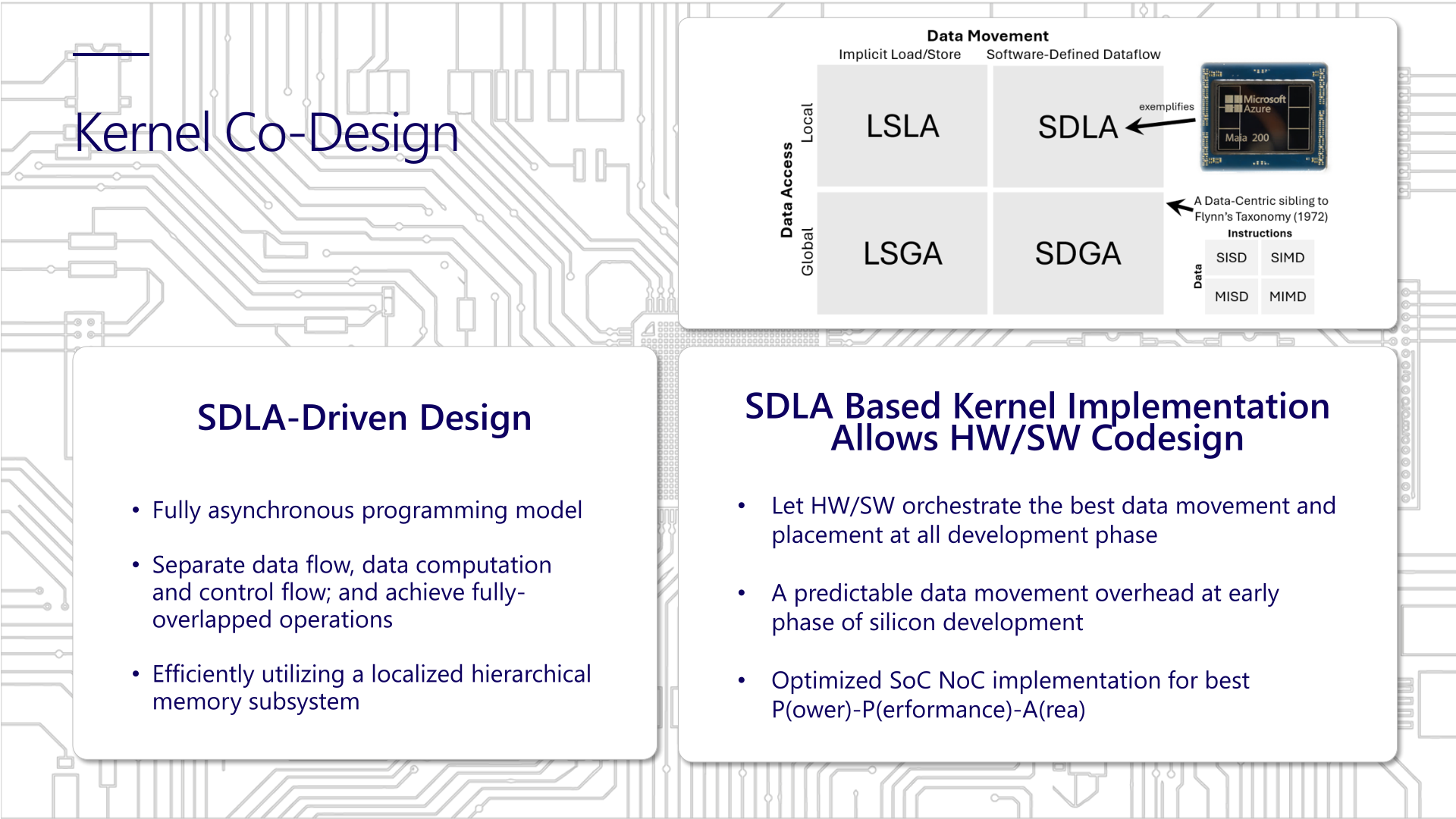Click the Instructions label above Flynn grid
This screenshot has height=819, width=1456.
(1260, 234)
